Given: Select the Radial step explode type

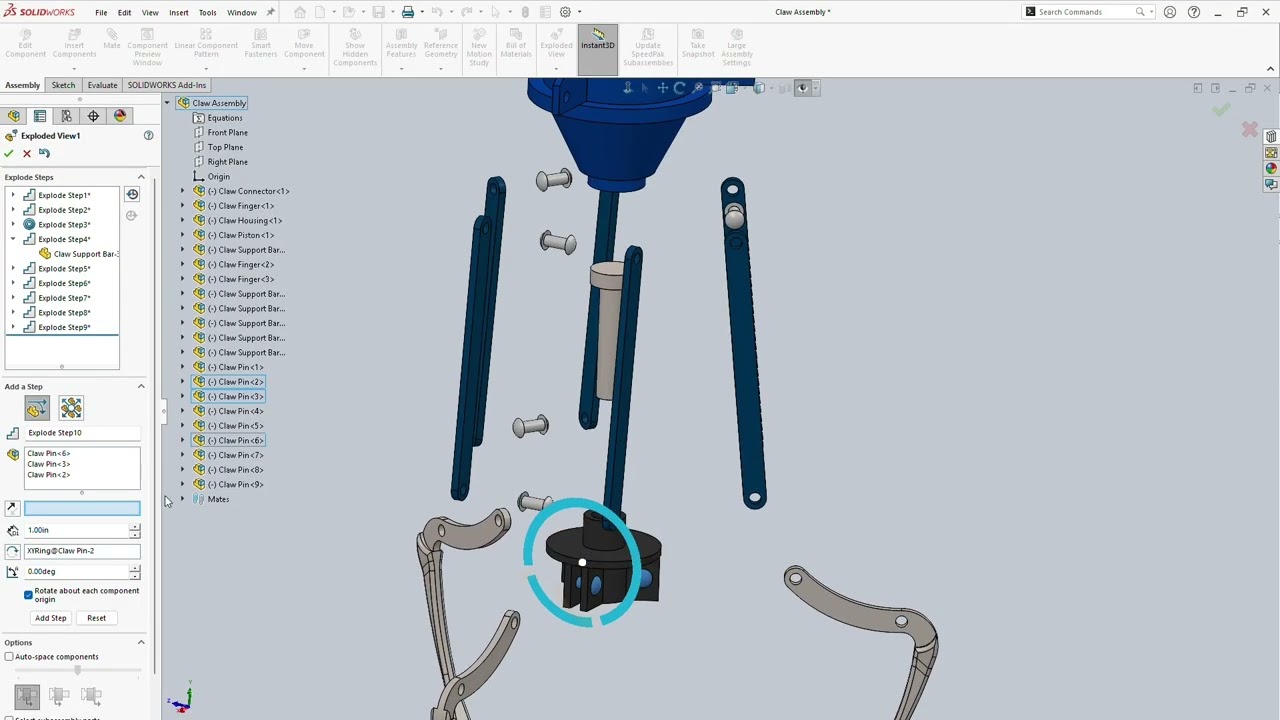Looking at the screenshot, I should pyautogui.click(x=71, y=408).
